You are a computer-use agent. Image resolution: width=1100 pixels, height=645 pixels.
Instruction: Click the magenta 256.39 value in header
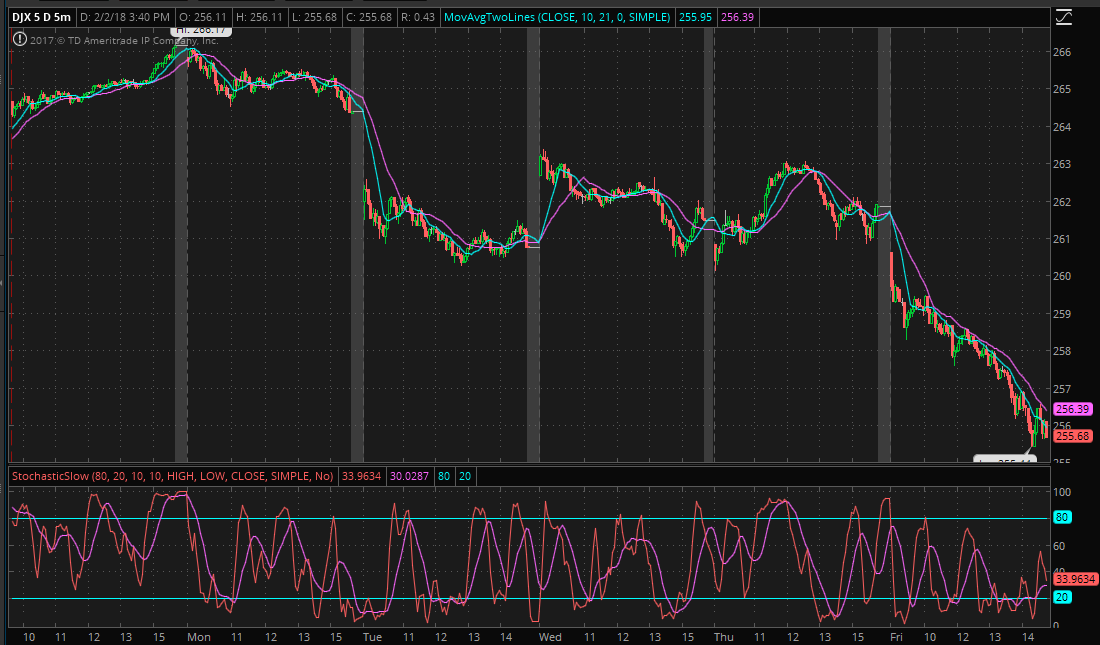pyautogui.click(x=738, y=18)
